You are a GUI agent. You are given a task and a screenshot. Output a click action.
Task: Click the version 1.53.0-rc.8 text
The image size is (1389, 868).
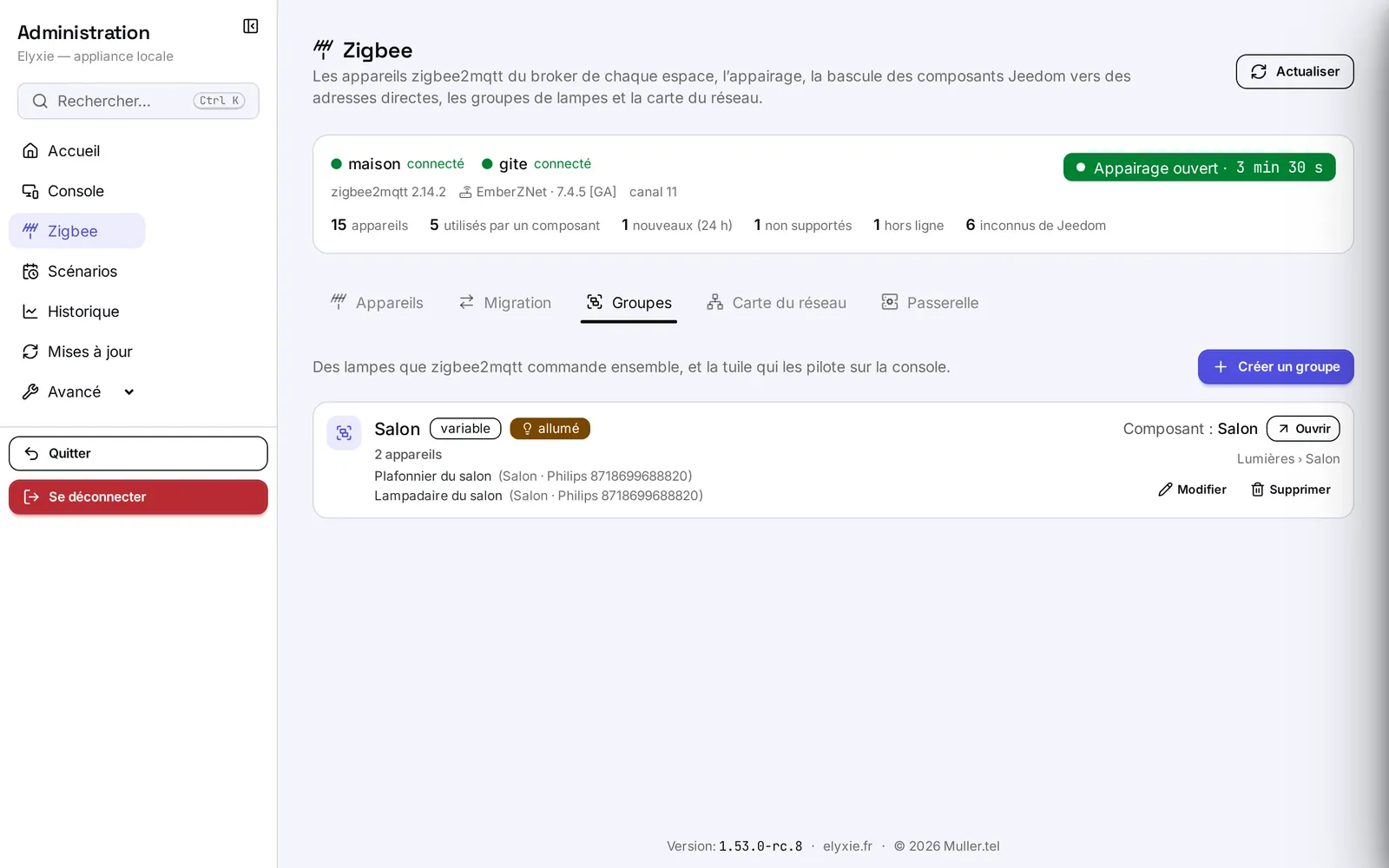[760, 846]
